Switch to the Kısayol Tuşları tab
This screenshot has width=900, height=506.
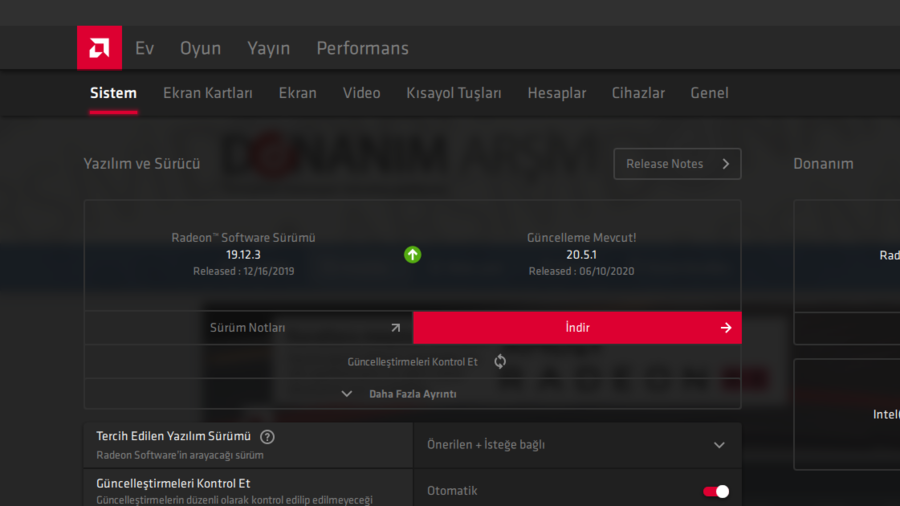(453, 93)
